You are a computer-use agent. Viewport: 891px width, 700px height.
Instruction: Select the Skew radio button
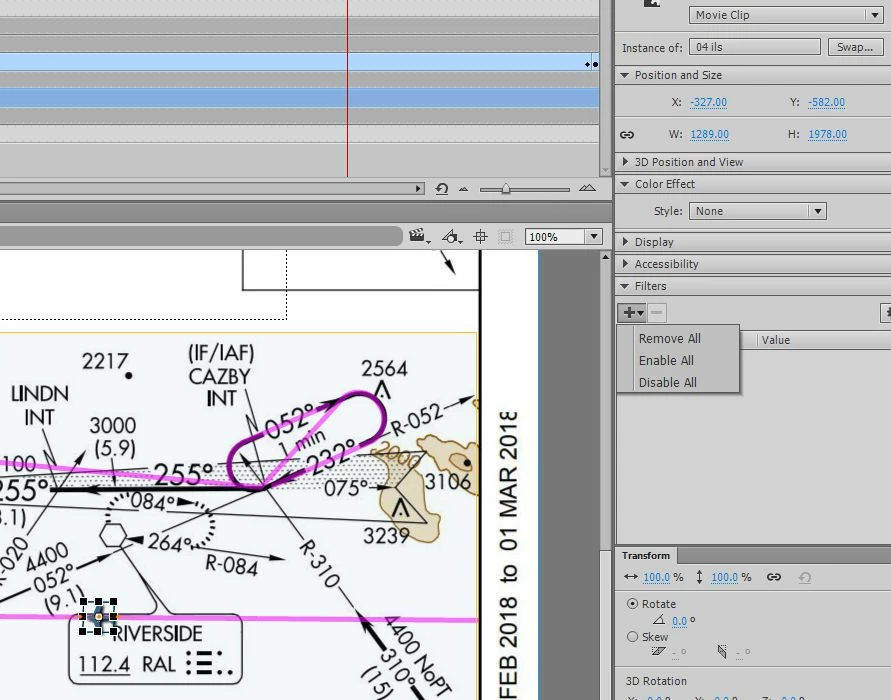click(x=632, y=636)
